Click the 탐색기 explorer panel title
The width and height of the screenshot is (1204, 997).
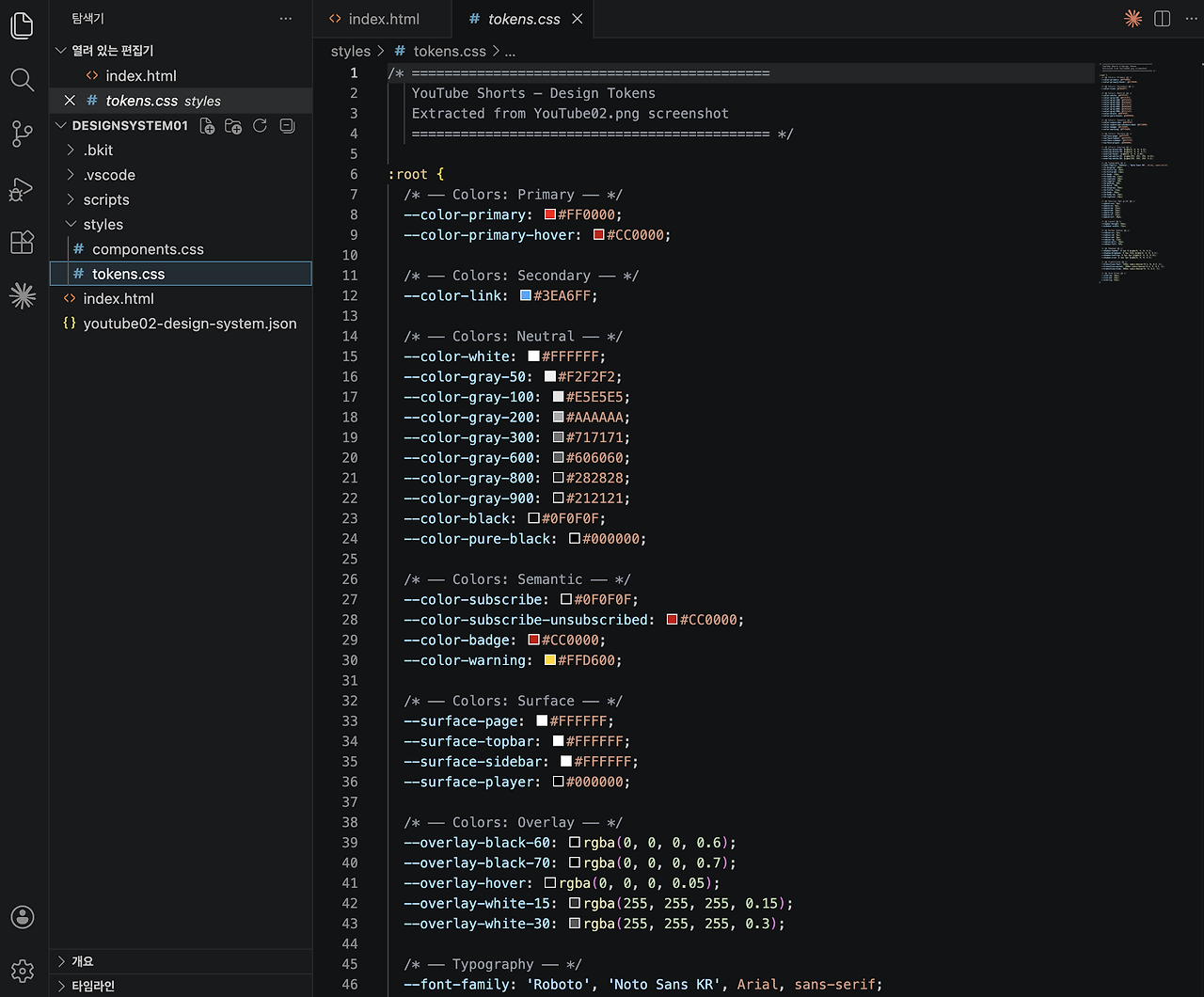(87, 19)
